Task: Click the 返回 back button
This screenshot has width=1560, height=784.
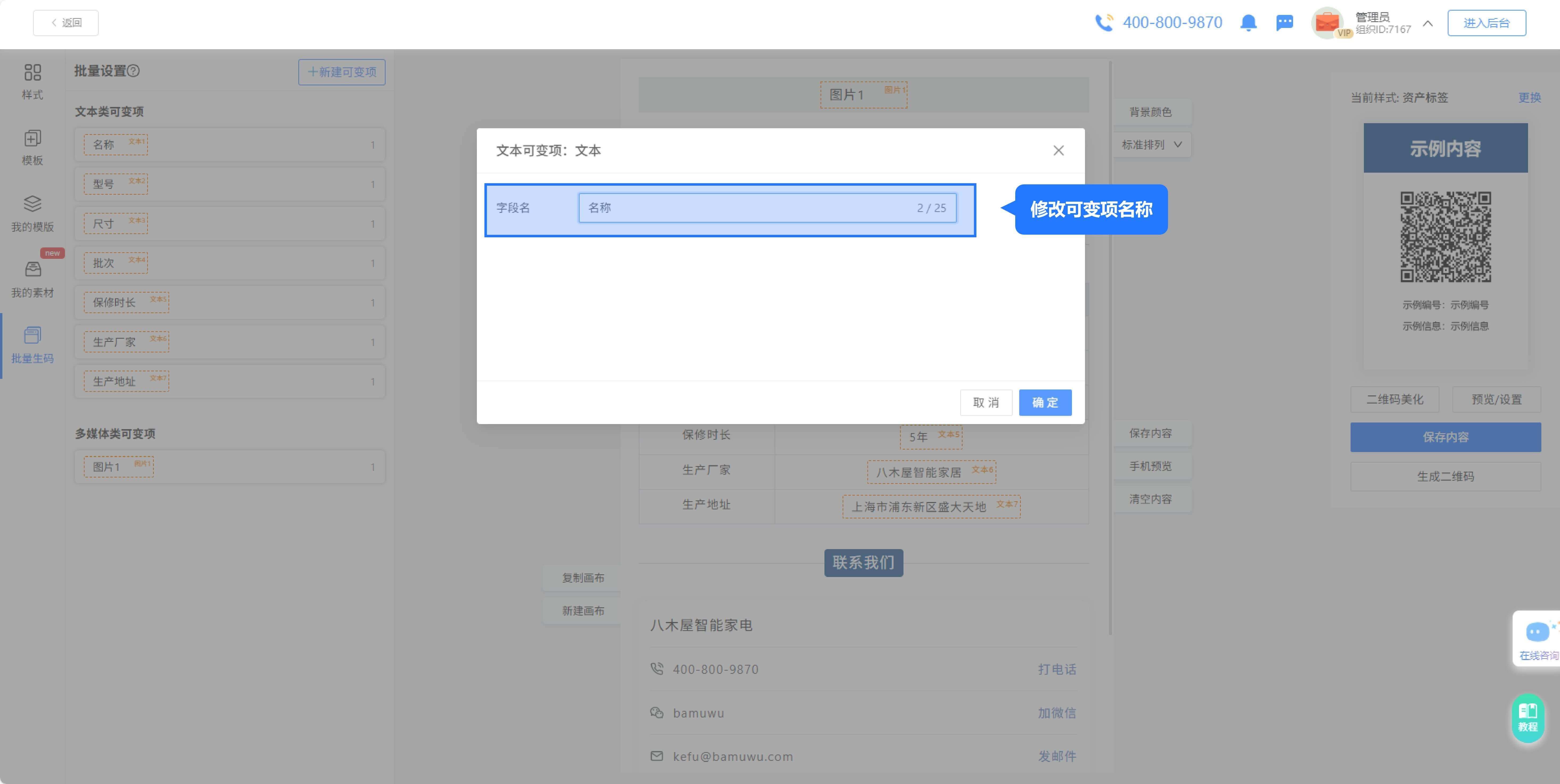Action: click(66, 23)
